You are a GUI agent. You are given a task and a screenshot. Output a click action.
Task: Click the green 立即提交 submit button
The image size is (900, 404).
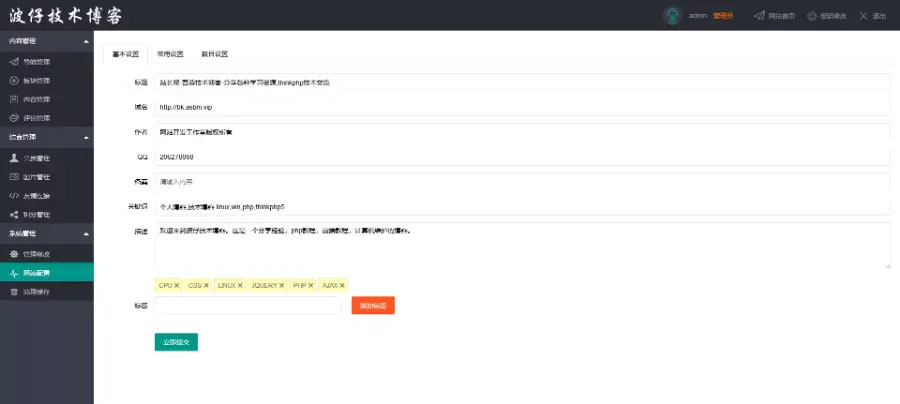pyautogui.click(x=176, y=342)
